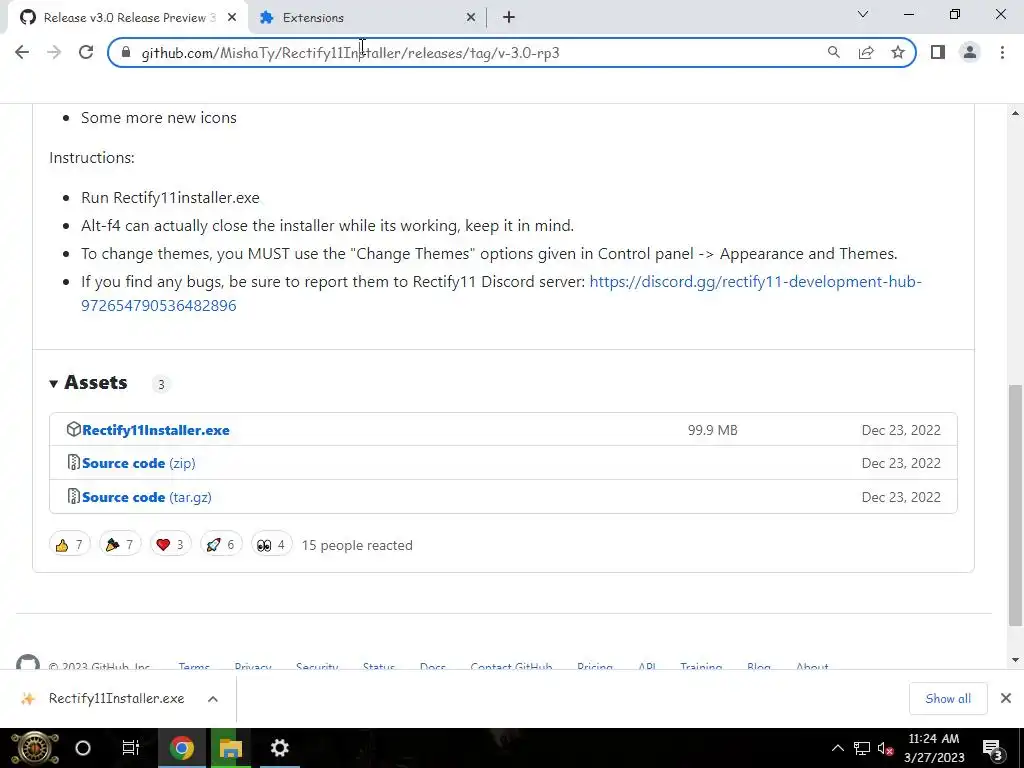
Task: Click the 99.9 MB file size text
Action: tap(712, 430)
